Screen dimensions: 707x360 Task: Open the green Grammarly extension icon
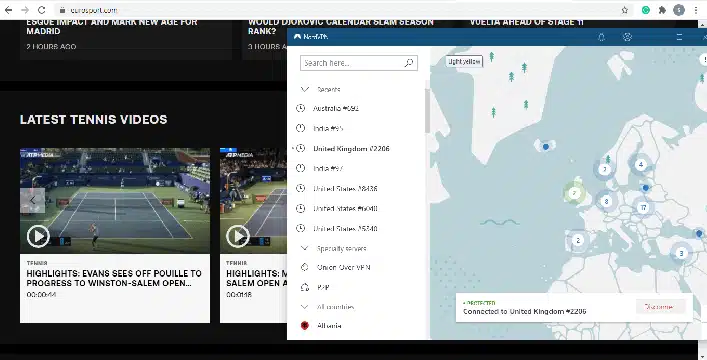pos(646,10)
